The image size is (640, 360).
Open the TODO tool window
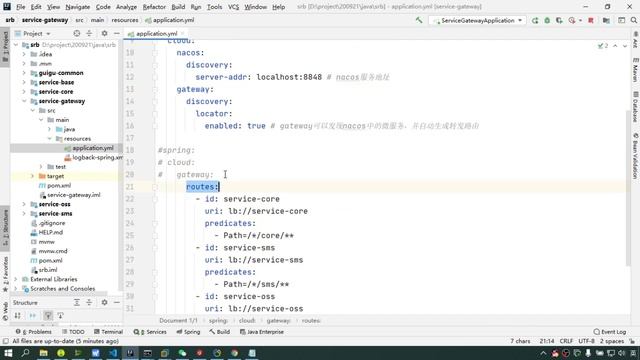73,332
